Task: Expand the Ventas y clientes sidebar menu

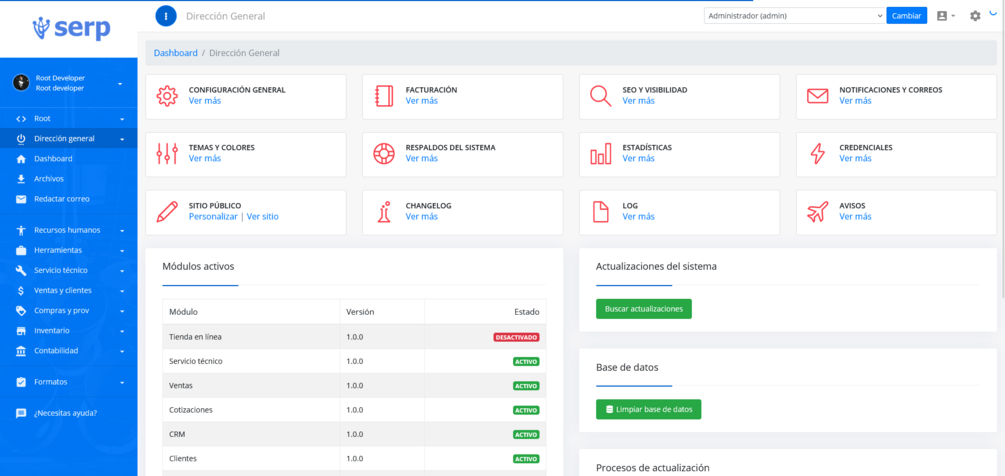Action: pos(69,290)
